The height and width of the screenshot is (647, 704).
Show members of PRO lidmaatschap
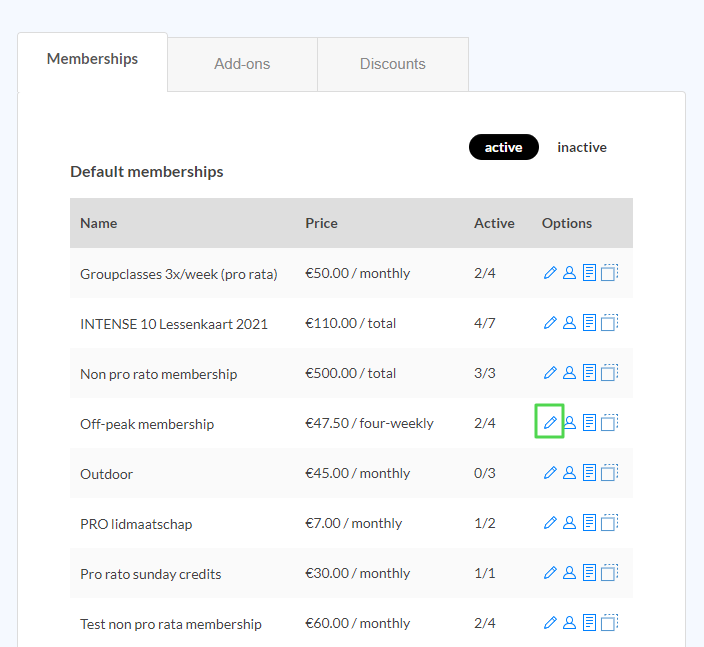click(569, 523)
